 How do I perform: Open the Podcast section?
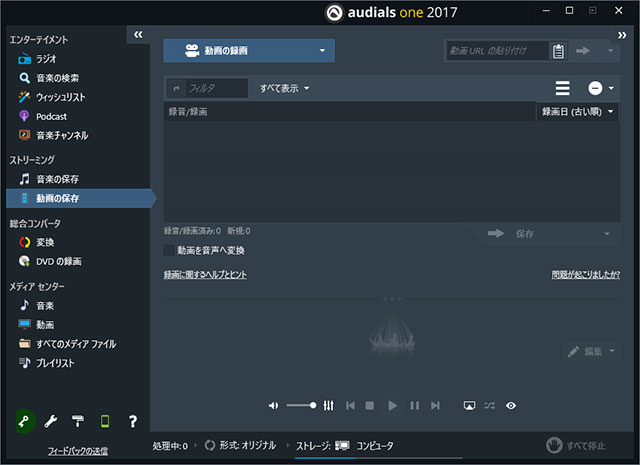click(x=42, y=116)
